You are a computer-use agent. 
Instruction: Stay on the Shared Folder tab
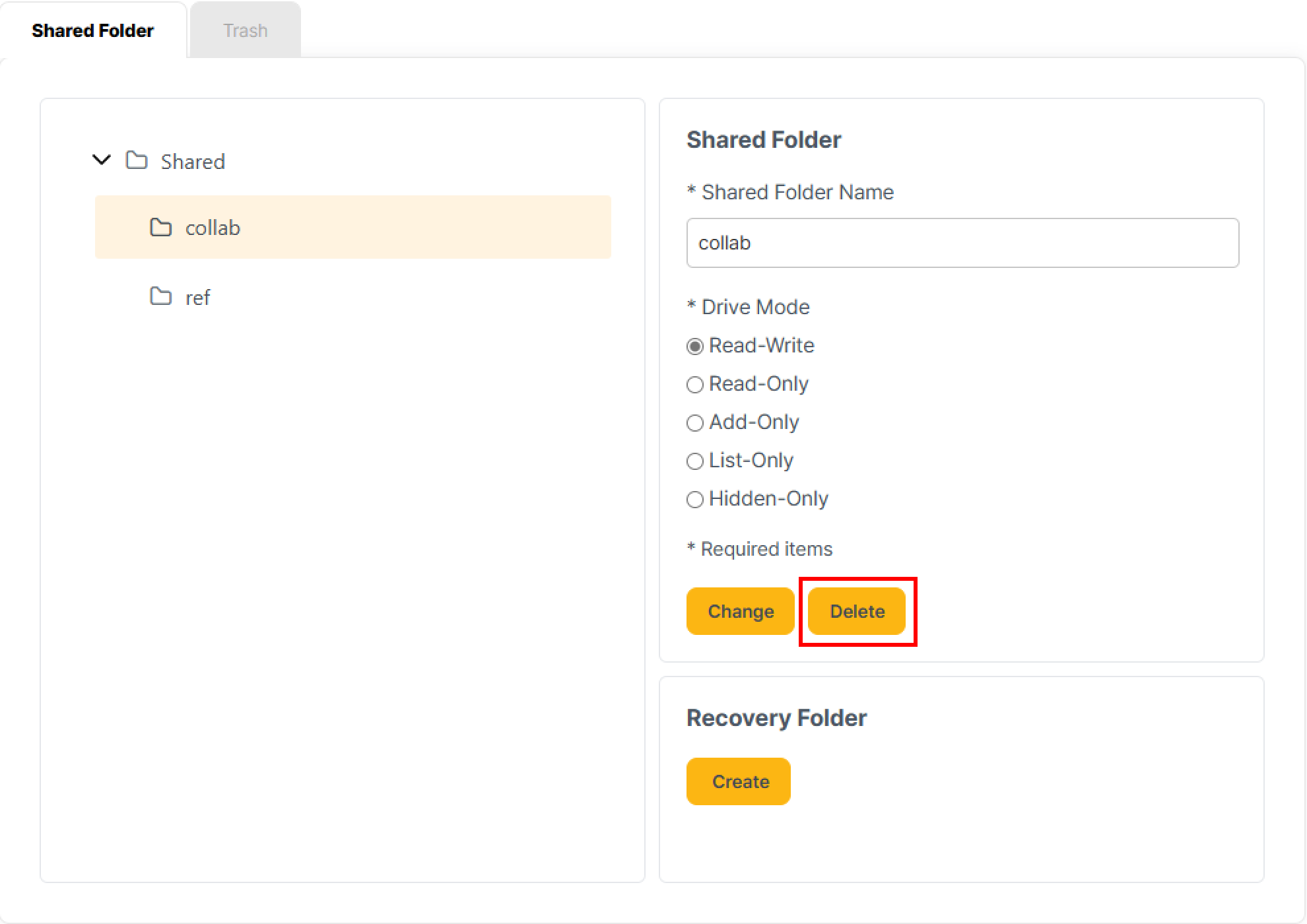click(x=92, y=30)
